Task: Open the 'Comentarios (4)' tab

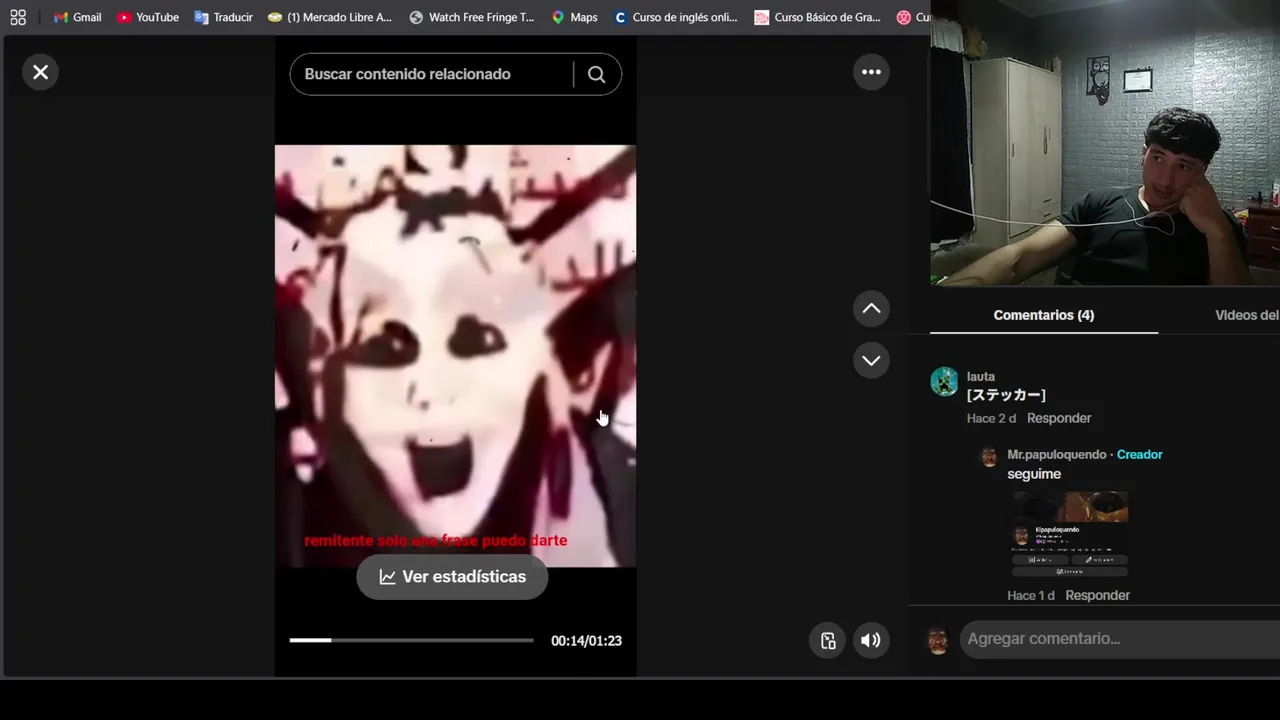Action: (x=1043, y=315)
